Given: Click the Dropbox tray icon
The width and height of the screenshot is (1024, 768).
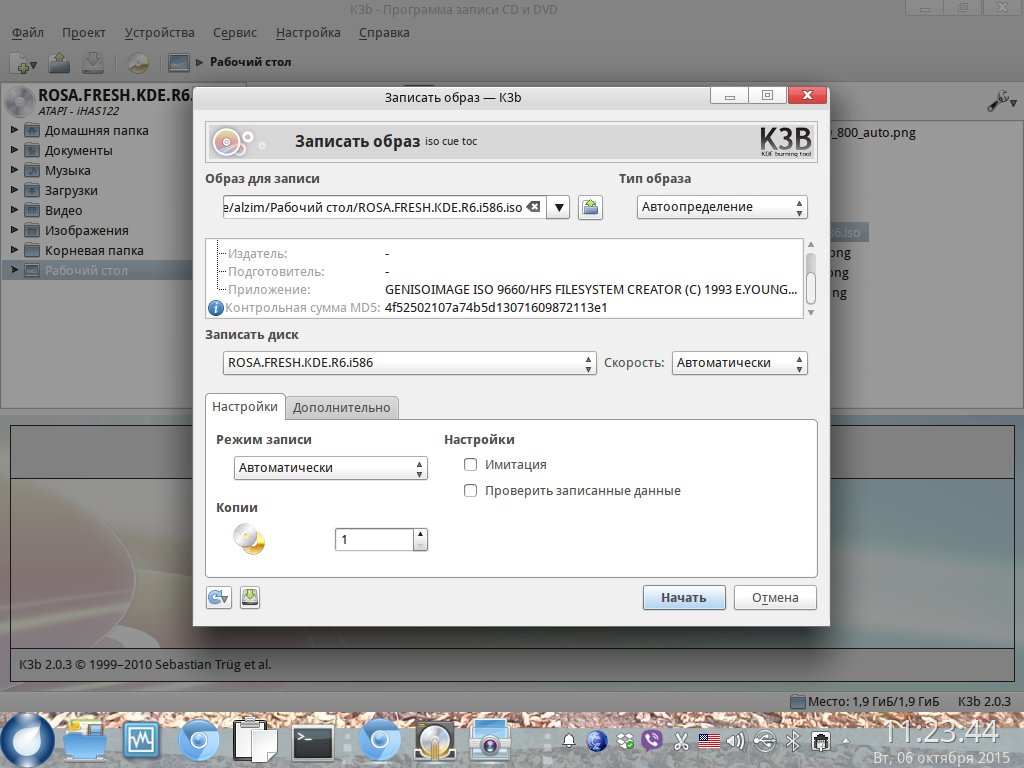Looking at the screenshot, I should click(625, 741).
